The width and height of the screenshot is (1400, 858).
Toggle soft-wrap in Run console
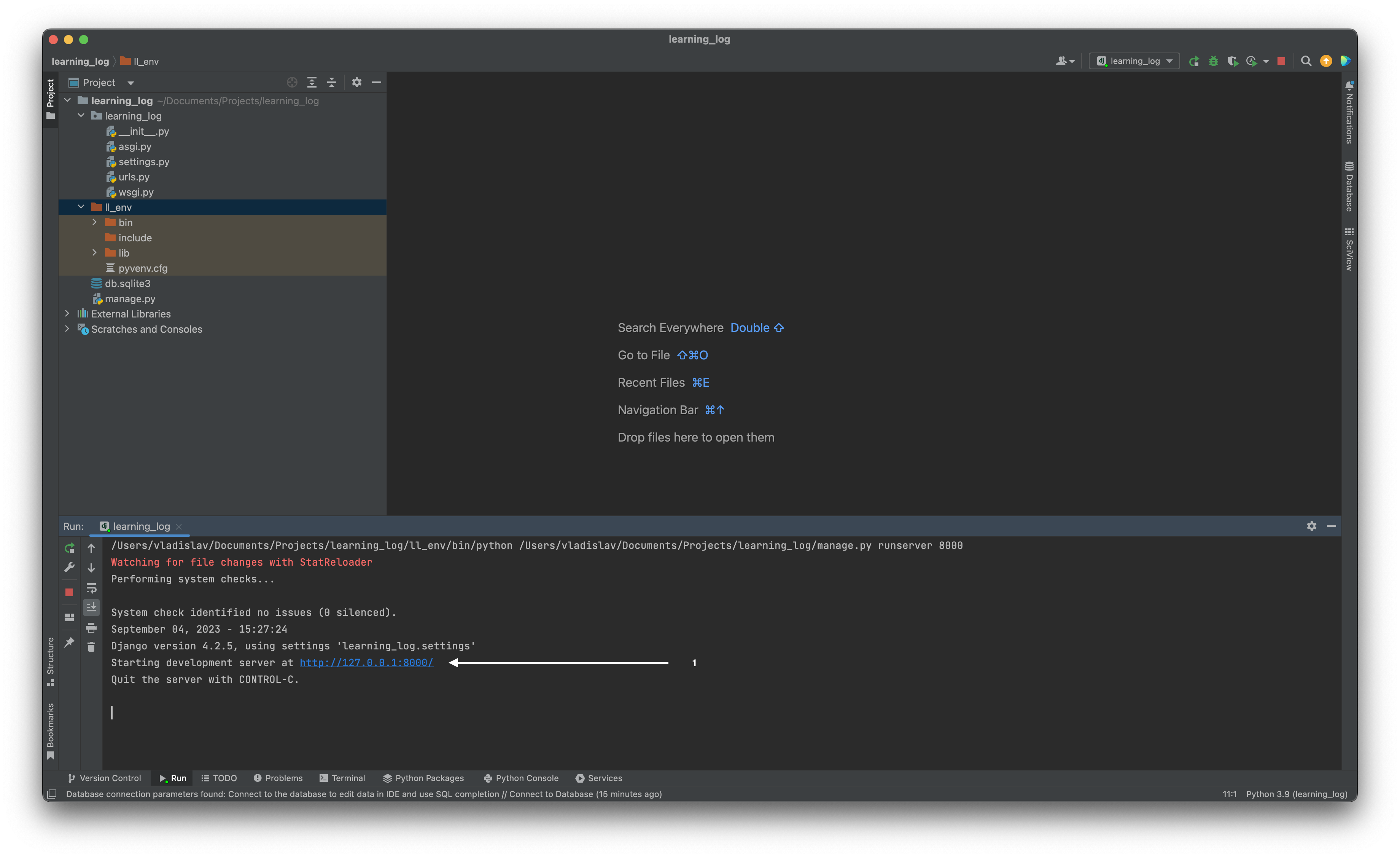coord(91,588)
